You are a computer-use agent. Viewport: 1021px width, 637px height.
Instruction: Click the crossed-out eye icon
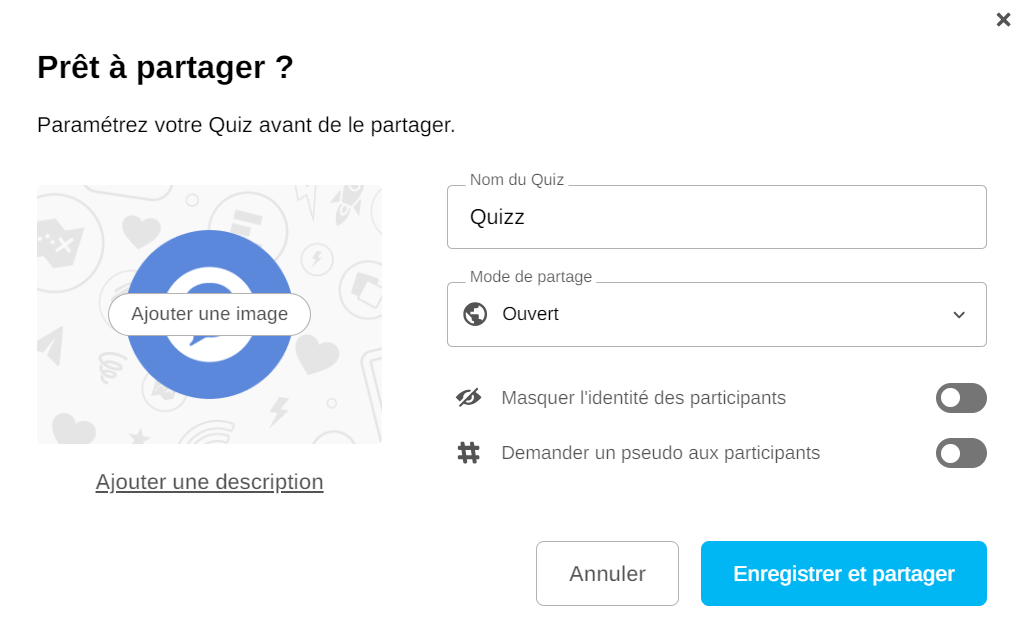(x=468, y=398)
